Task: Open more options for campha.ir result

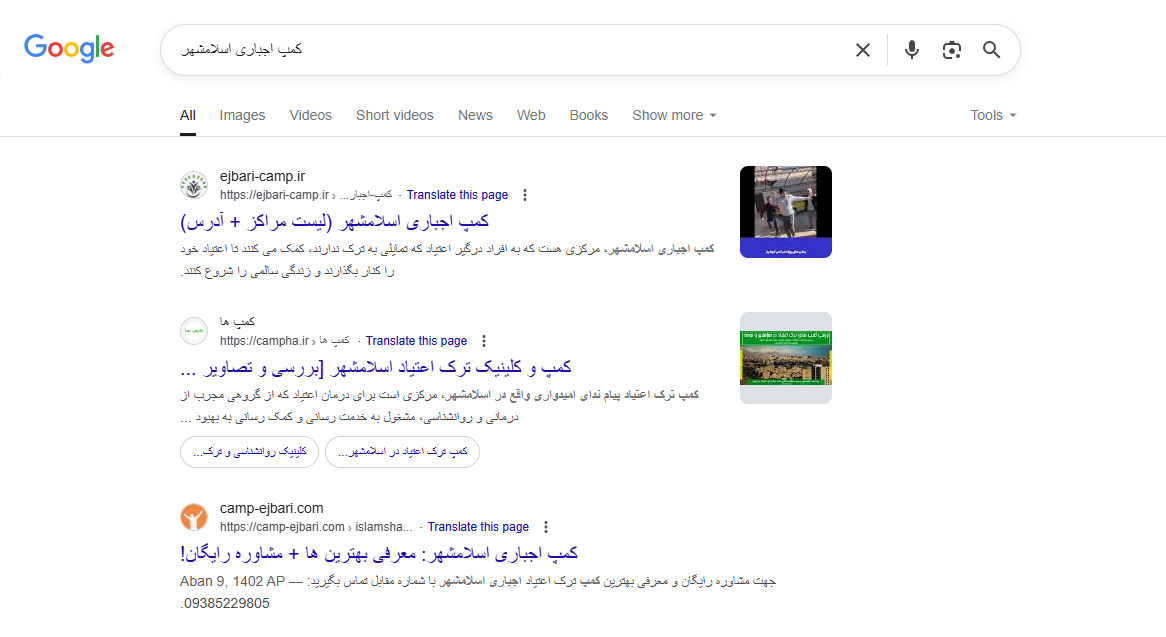Action: click(484, 340)
